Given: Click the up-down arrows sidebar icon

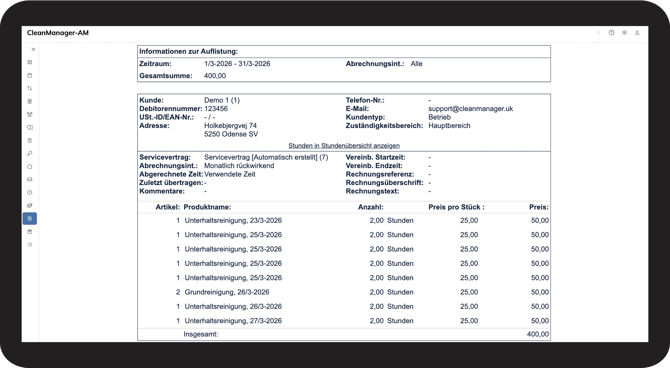Looking at the screenshot, I should click(29, 88).
